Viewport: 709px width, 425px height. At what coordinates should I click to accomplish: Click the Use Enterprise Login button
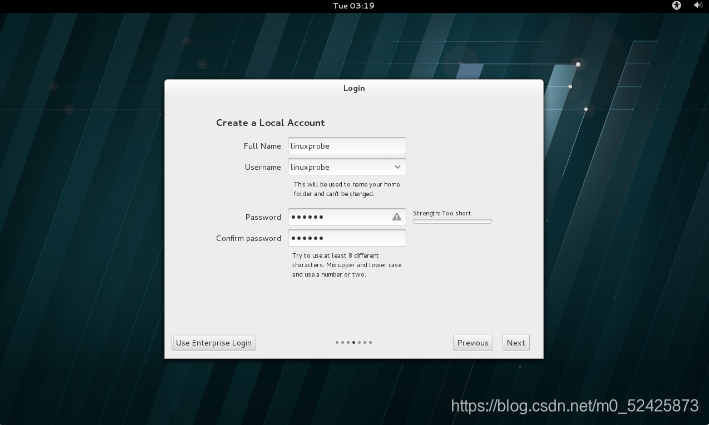(x=213, y=343)
